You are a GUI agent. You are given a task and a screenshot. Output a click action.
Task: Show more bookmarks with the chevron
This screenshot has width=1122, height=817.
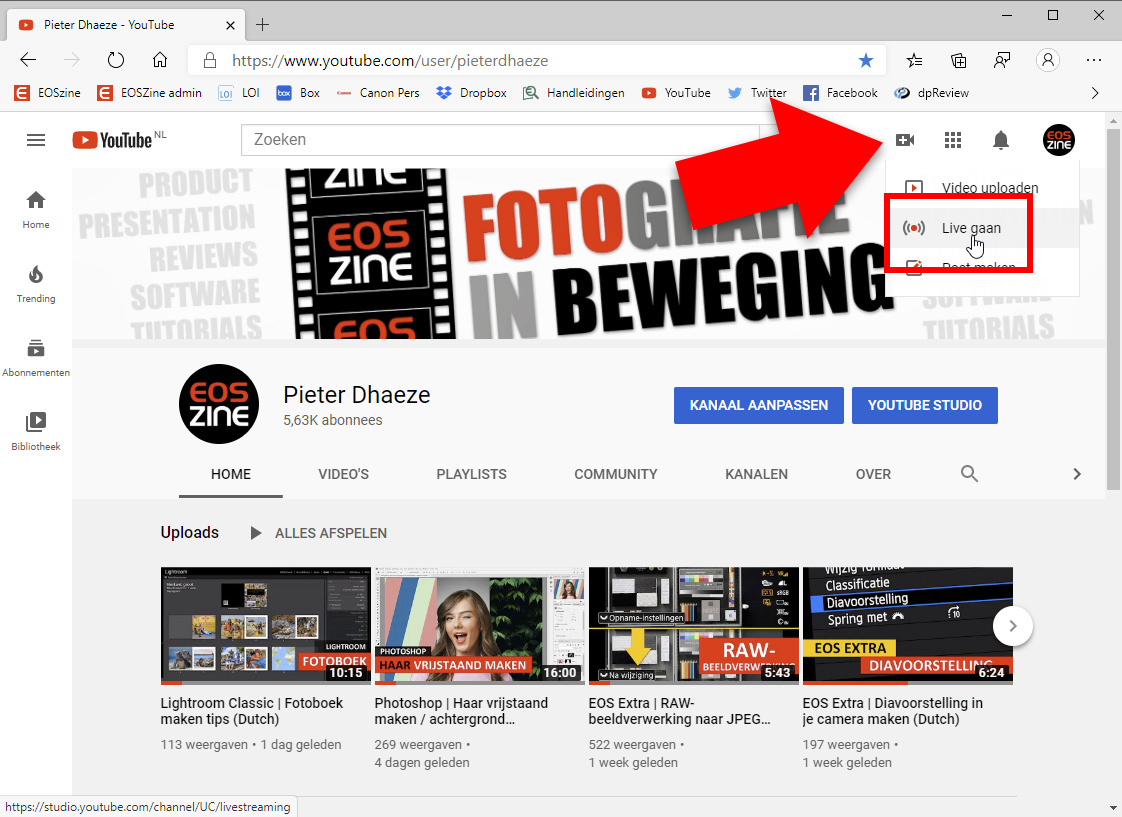click(x=1095, y=93)
